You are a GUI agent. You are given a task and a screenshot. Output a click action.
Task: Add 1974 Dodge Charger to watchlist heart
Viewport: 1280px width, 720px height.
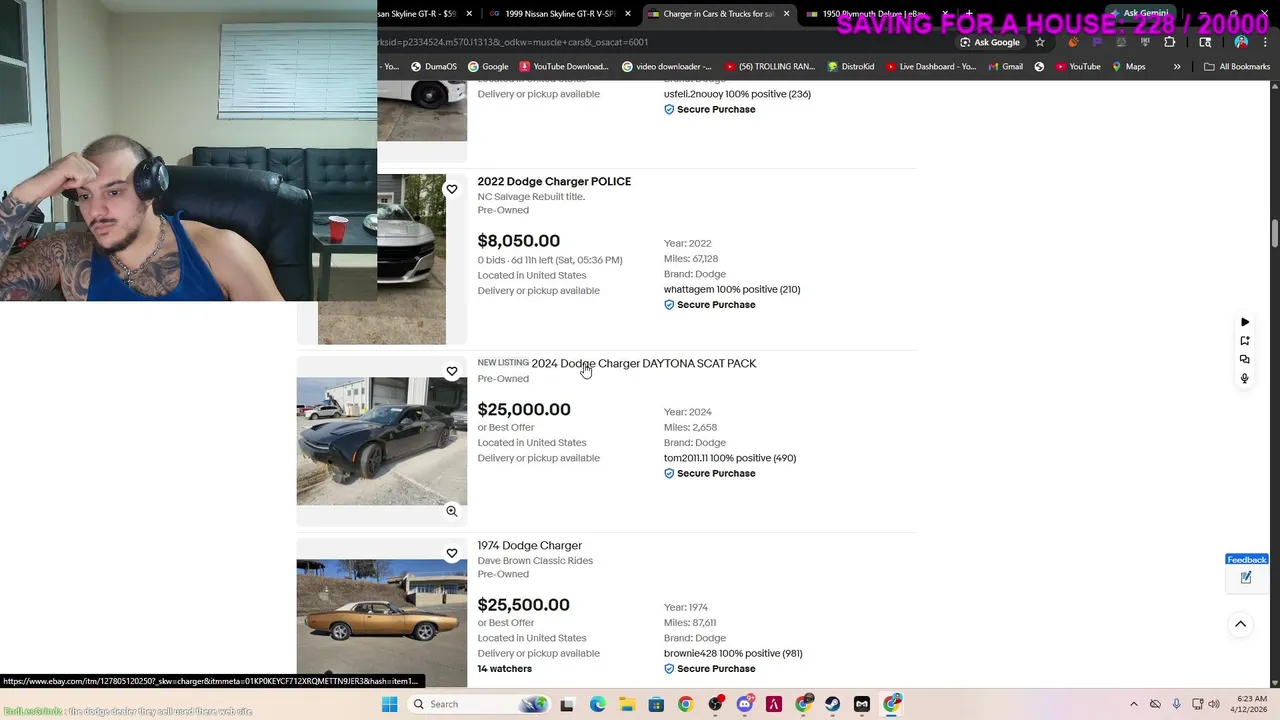(x=452, y=553)
